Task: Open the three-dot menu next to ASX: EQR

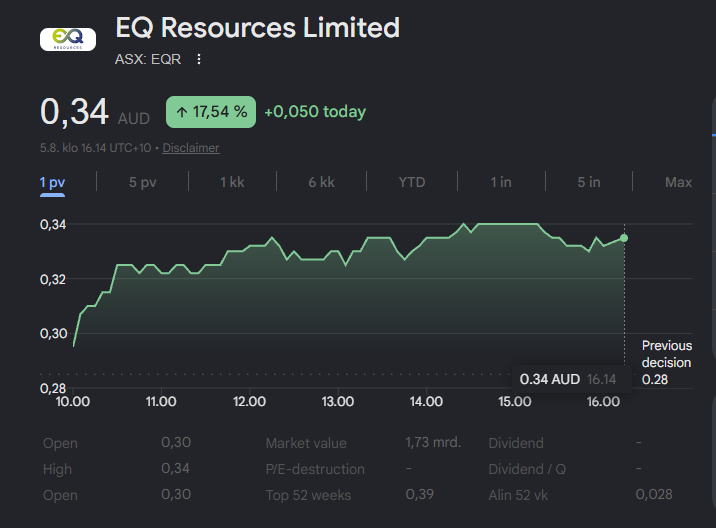Action: pos(199,59)
